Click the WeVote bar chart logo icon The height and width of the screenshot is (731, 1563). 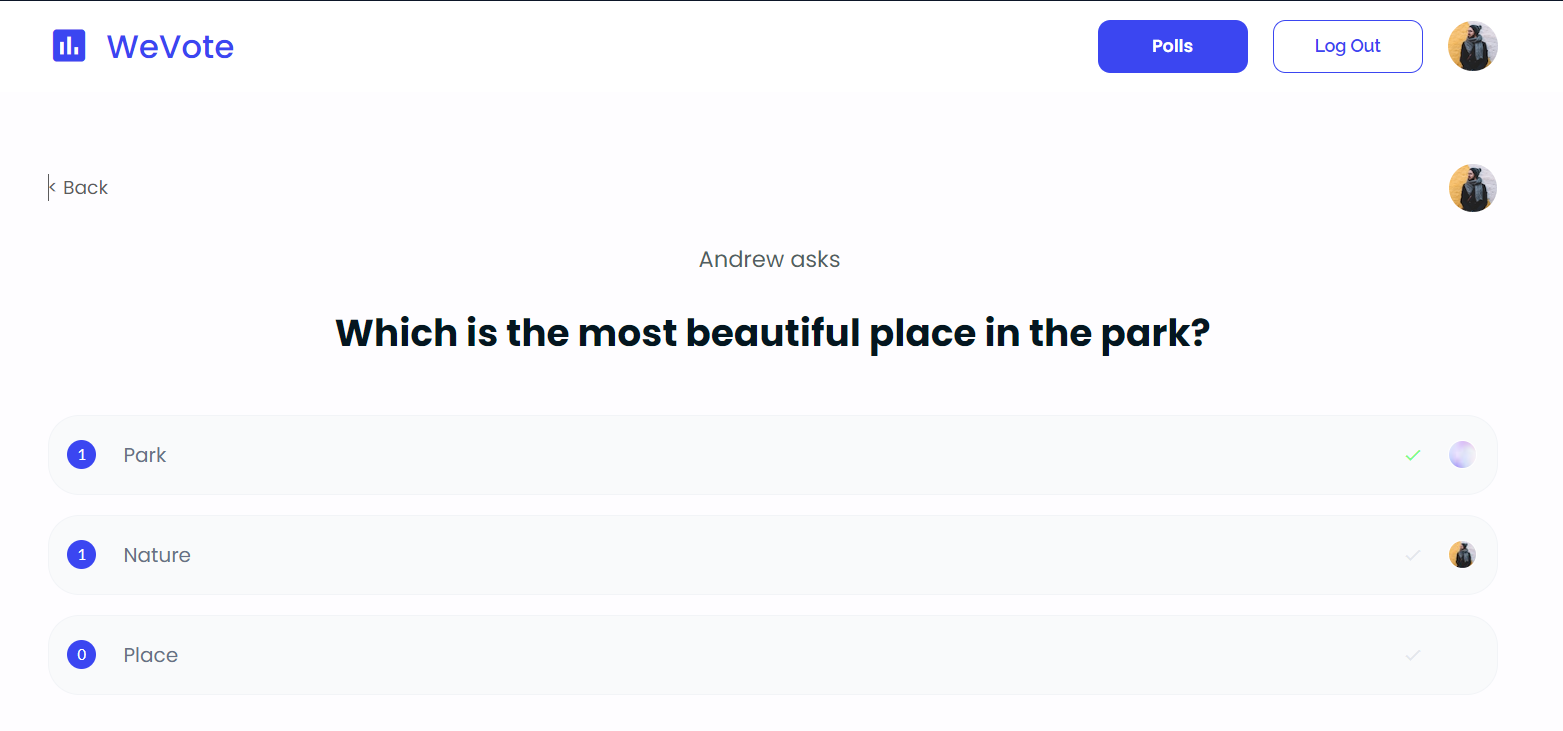click(x=69, y=46)
